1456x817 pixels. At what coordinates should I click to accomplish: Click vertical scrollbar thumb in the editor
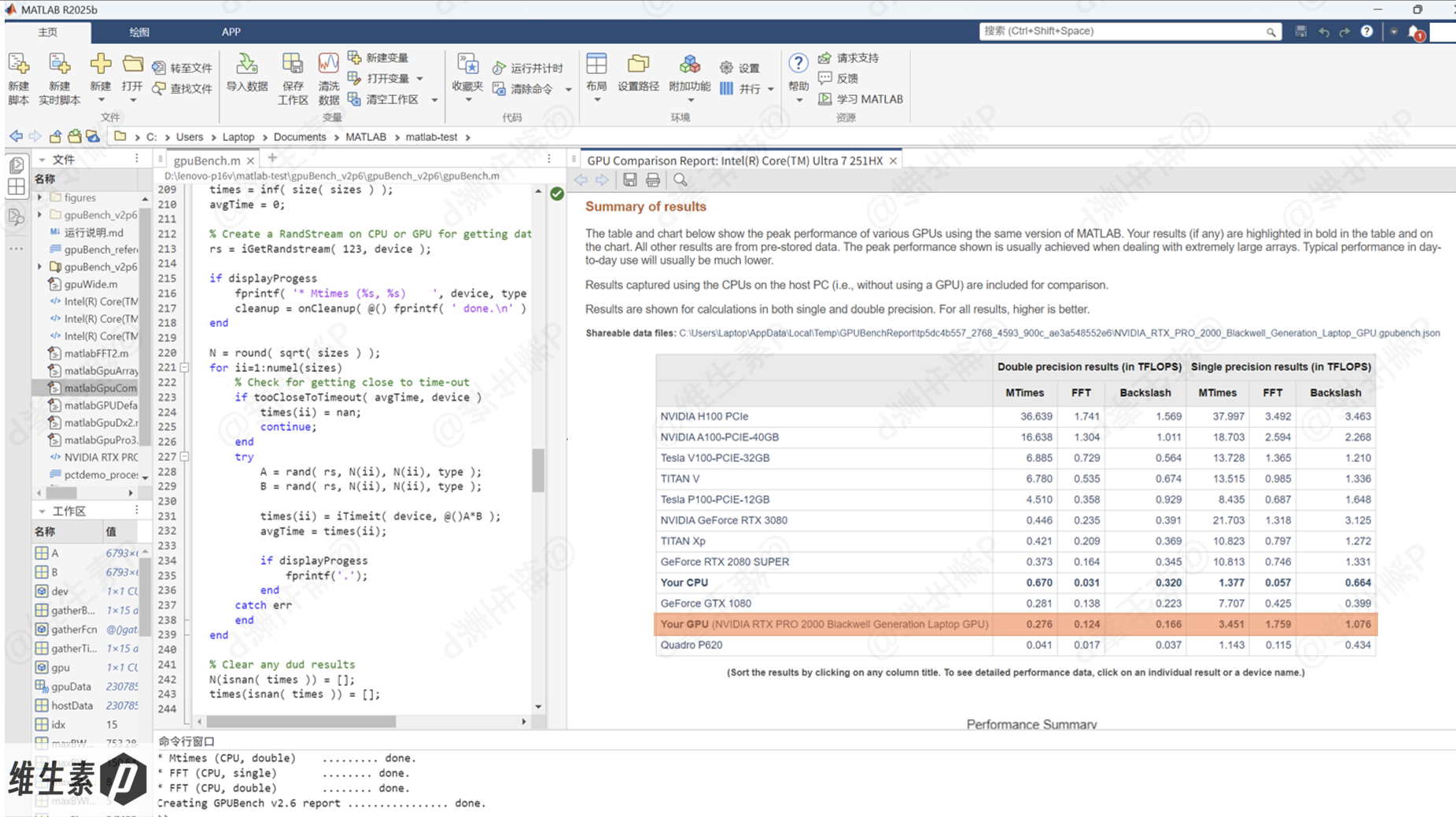click(x=538, y=470)
